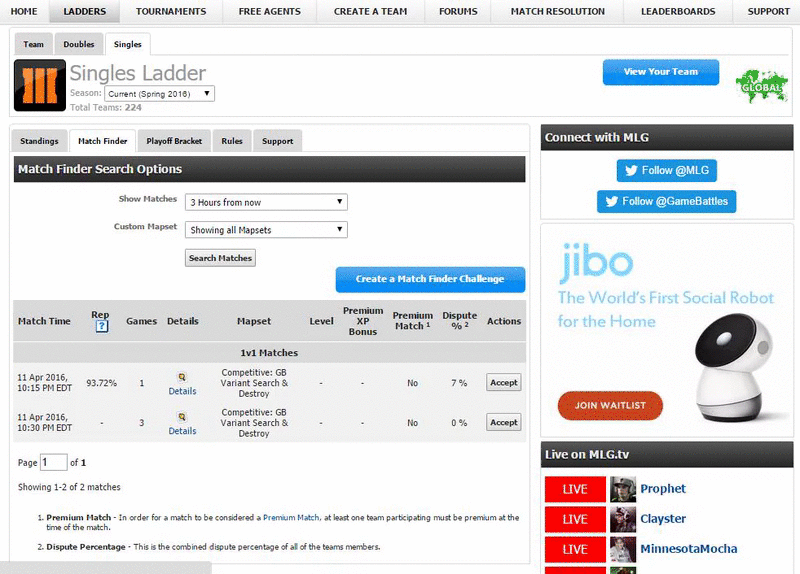
Task: Open Details link for the 3-game match
Action: pyautogui.click(x=182, y=431)
